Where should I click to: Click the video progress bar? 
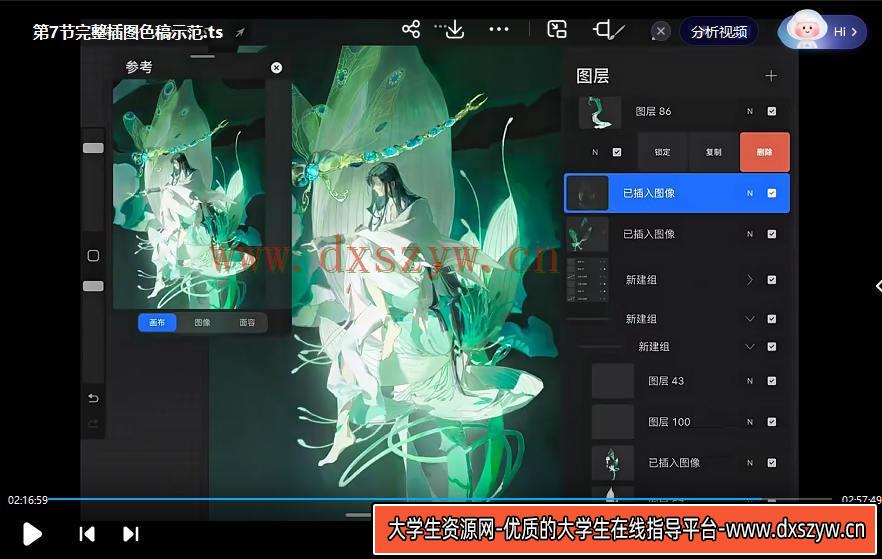(x=439, y=499)
